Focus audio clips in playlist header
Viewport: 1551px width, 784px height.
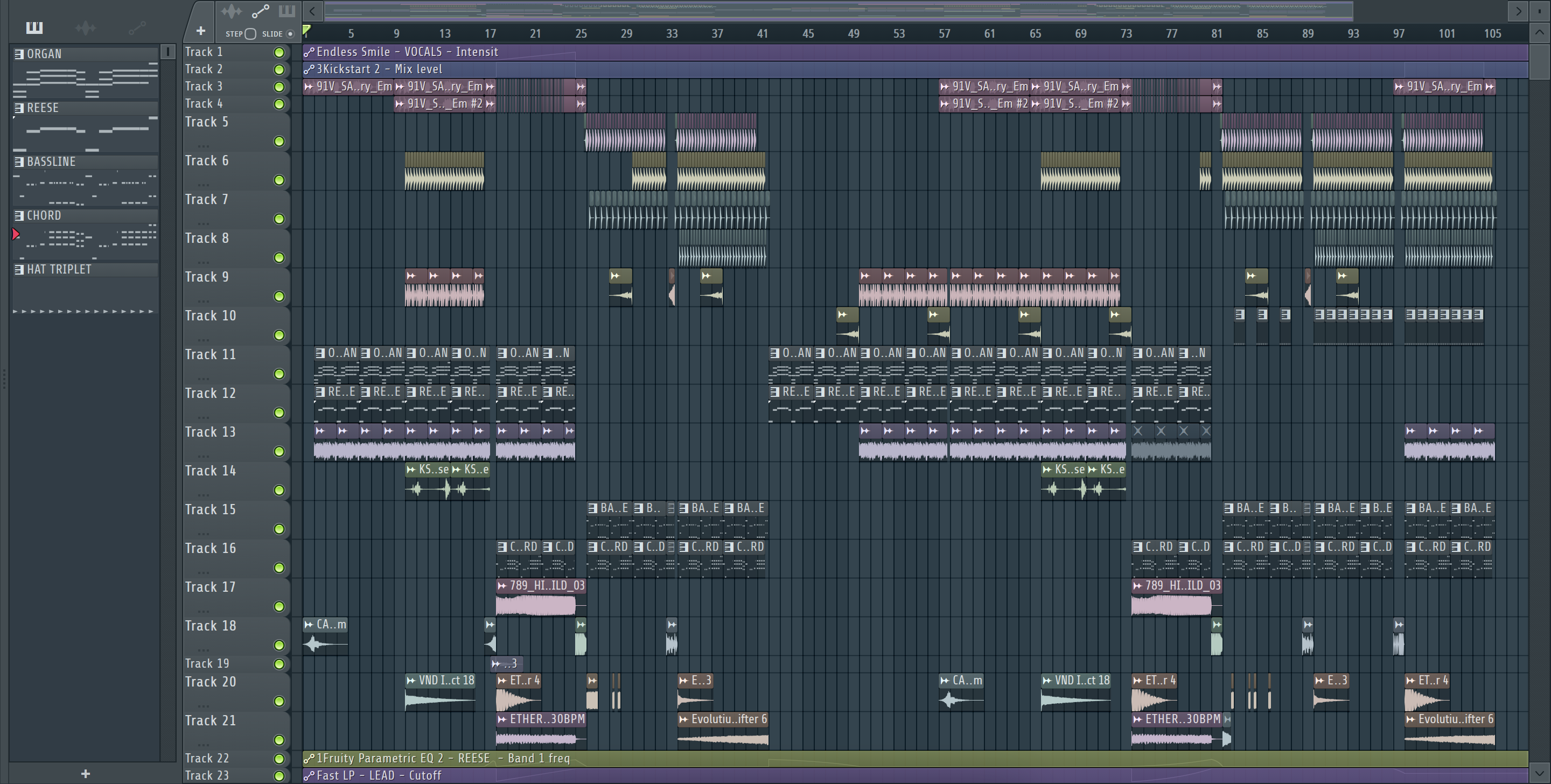pyautogui.click(x=231, y=11)
